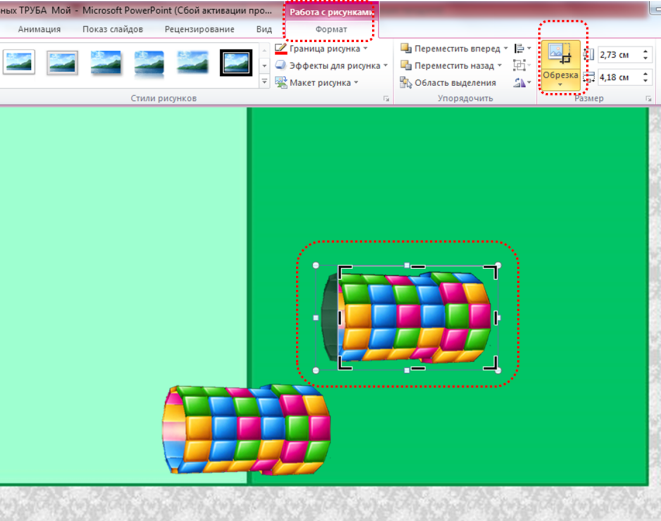Select the colorful cylinder image at bottom
Image resolution: width=661 pixels, height=521 pixels.
tap(247, 430)
